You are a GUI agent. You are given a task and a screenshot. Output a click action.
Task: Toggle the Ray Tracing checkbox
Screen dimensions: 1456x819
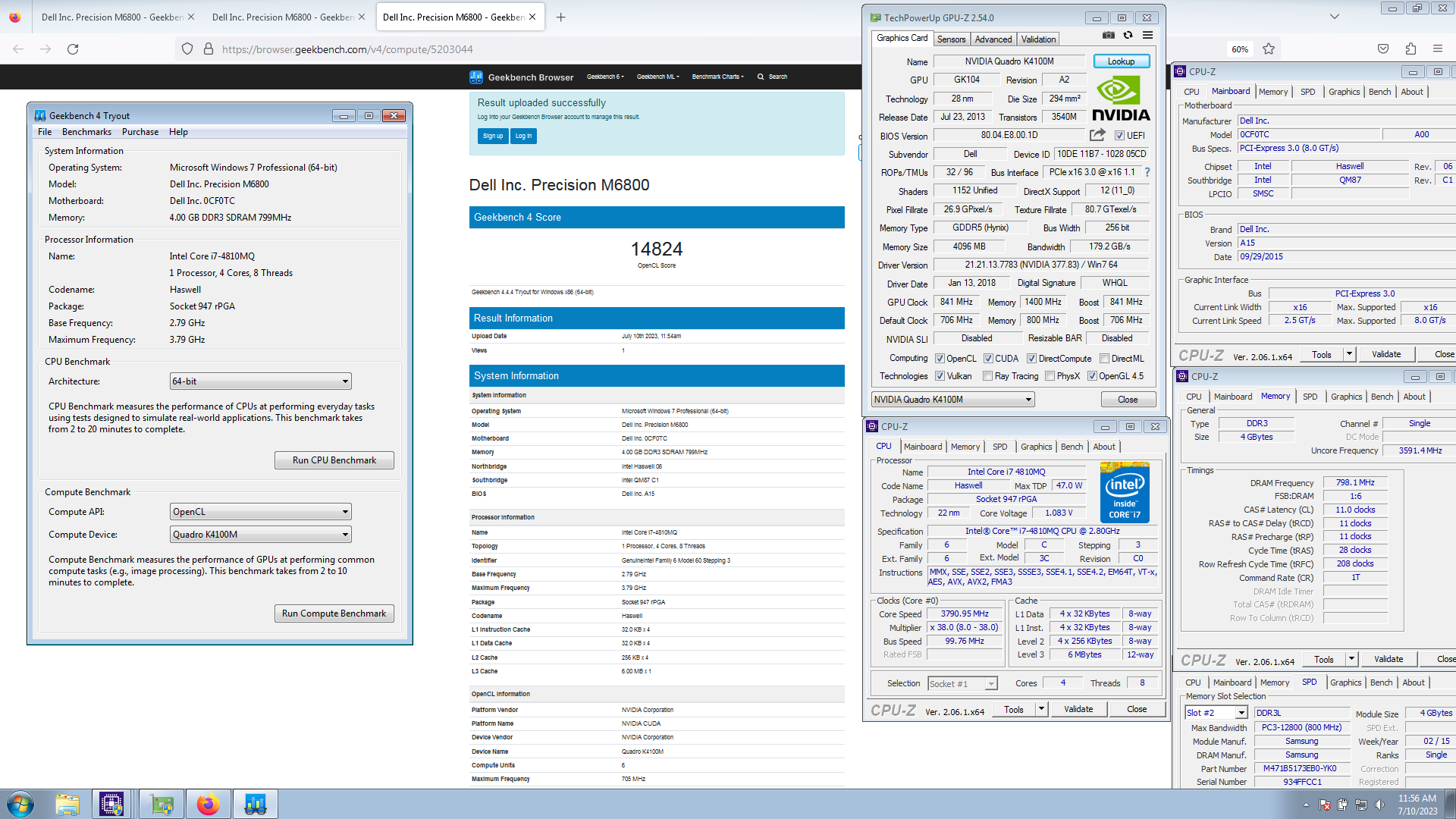point(987,376)
